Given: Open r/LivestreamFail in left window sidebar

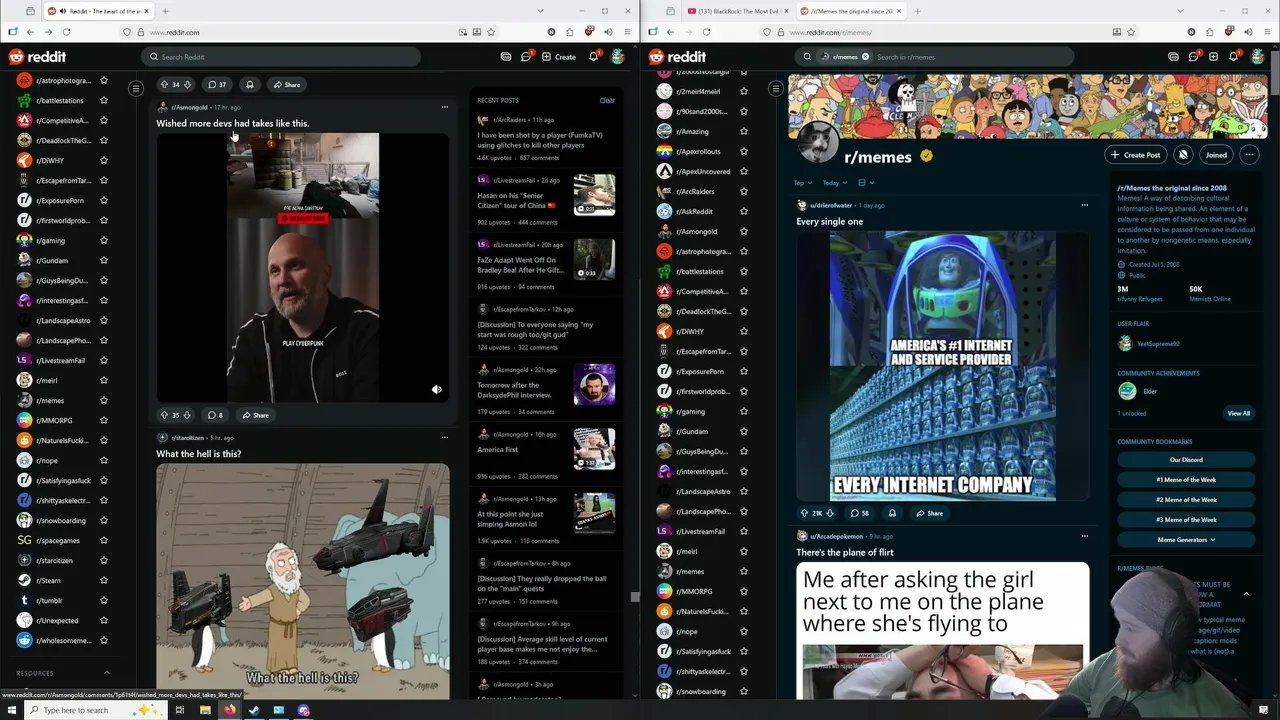Looking at the screenshot, I should coord(61,361).
